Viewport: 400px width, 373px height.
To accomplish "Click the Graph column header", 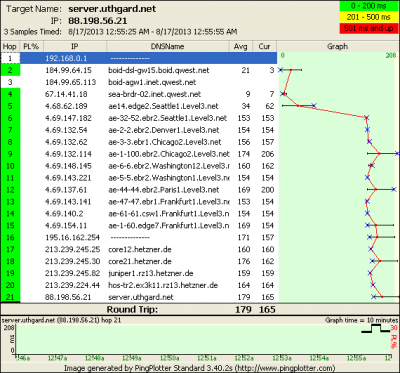I will pos(337,47).
